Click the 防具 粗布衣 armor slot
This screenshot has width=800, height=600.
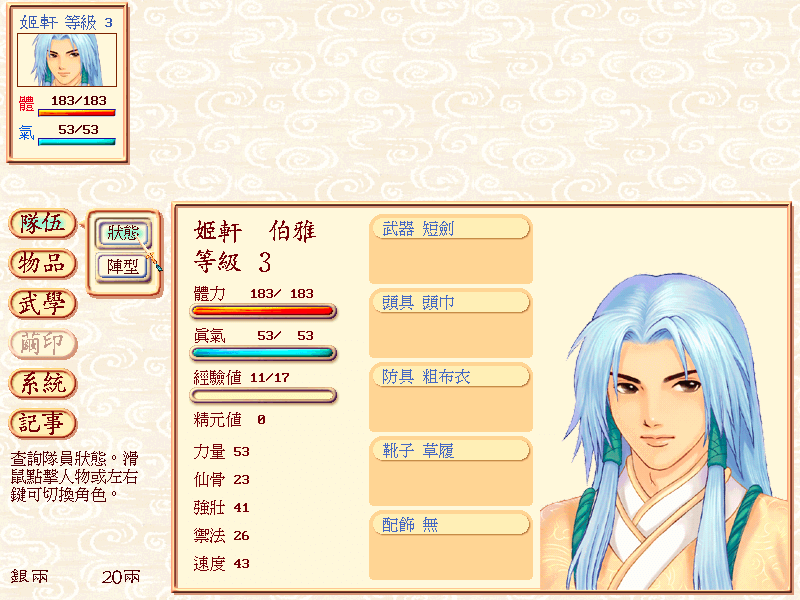tap(451, 396)
